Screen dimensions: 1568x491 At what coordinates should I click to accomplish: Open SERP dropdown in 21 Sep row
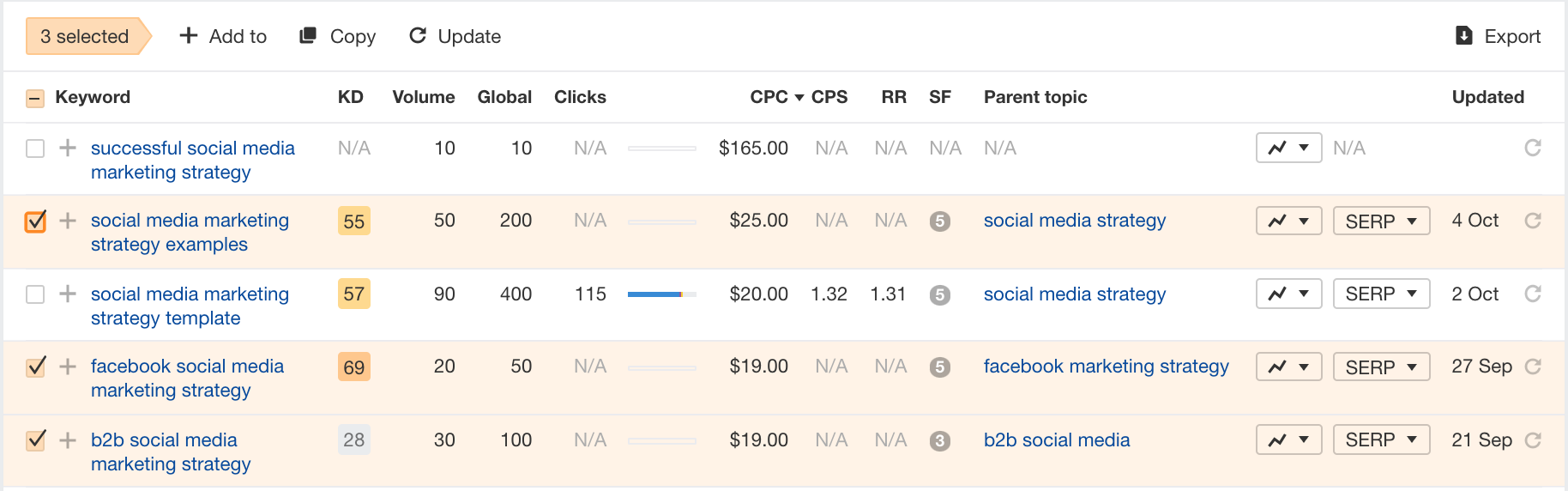1382,440
